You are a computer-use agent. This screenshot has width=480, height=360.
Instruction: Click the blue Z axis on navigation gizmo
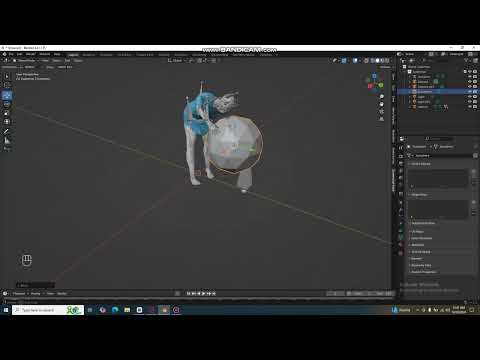(x=374, y=76)
